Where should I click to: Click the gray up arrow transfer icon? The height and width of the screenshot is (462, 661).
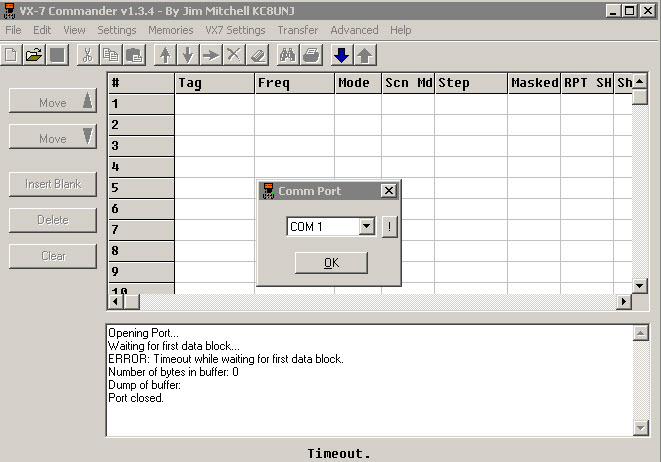click(x=365, y=55)
